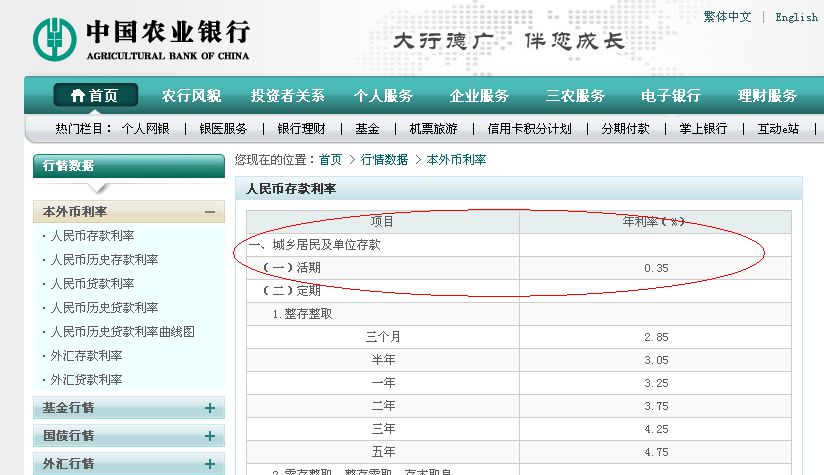Select 三年 rate value 4.25
This screenshot has height=475, width=824.
click(656, 429)
